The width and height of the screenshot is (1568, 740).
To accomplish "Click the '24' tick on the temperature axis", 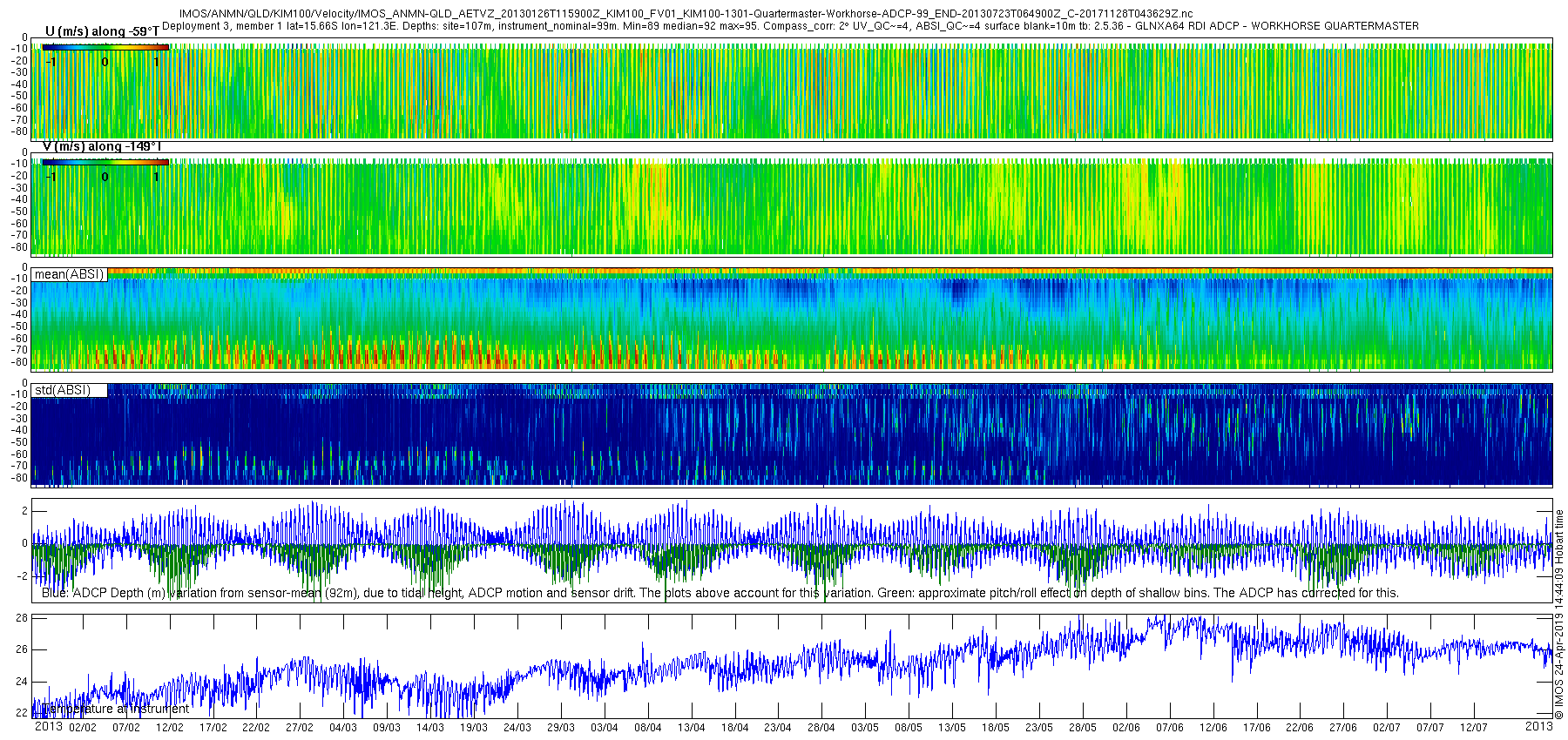I will (x=22, y=682).
